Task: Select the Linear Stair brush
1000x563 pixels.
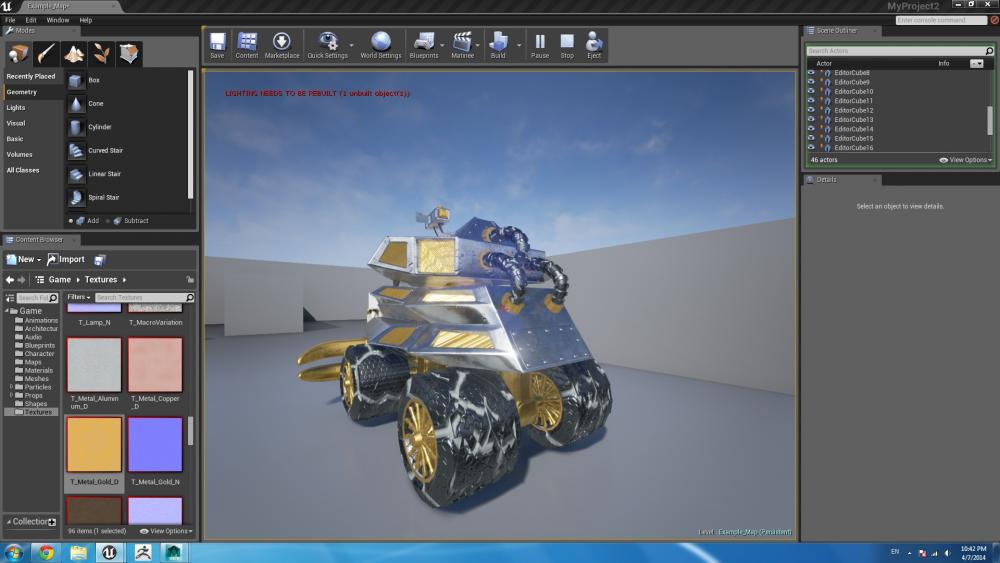Action: coord(126,174)
